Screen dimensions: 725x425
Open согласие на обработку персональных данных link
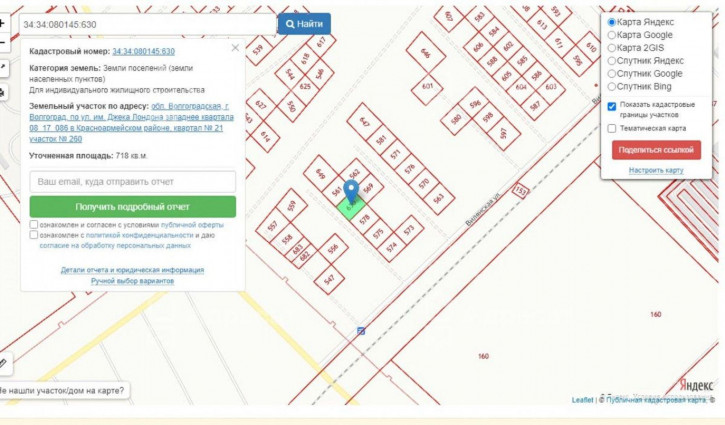[115, 246]
